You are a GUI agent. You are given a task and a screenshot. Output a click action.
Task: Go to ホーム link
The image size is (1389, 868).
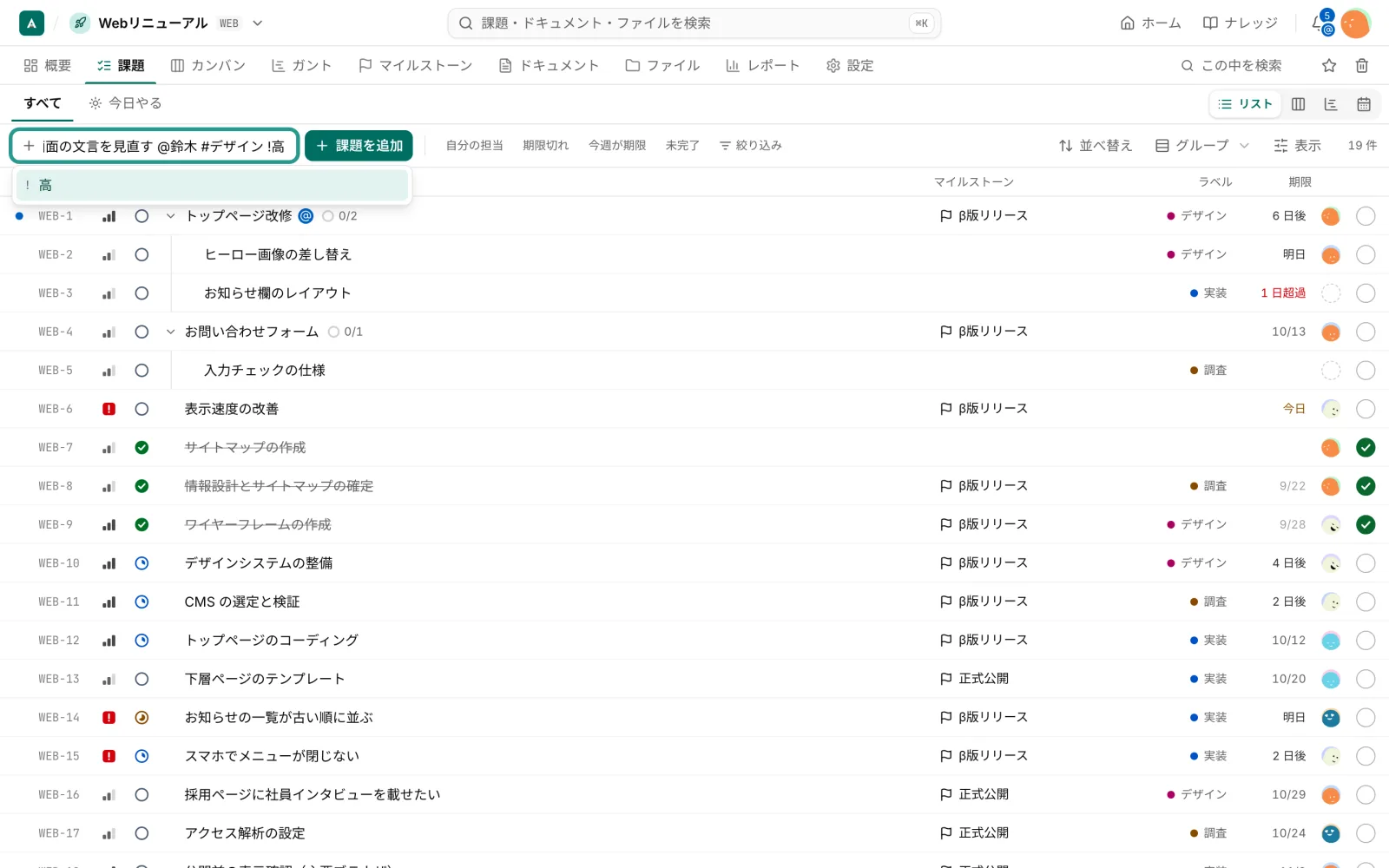[x=1150, y=23]
